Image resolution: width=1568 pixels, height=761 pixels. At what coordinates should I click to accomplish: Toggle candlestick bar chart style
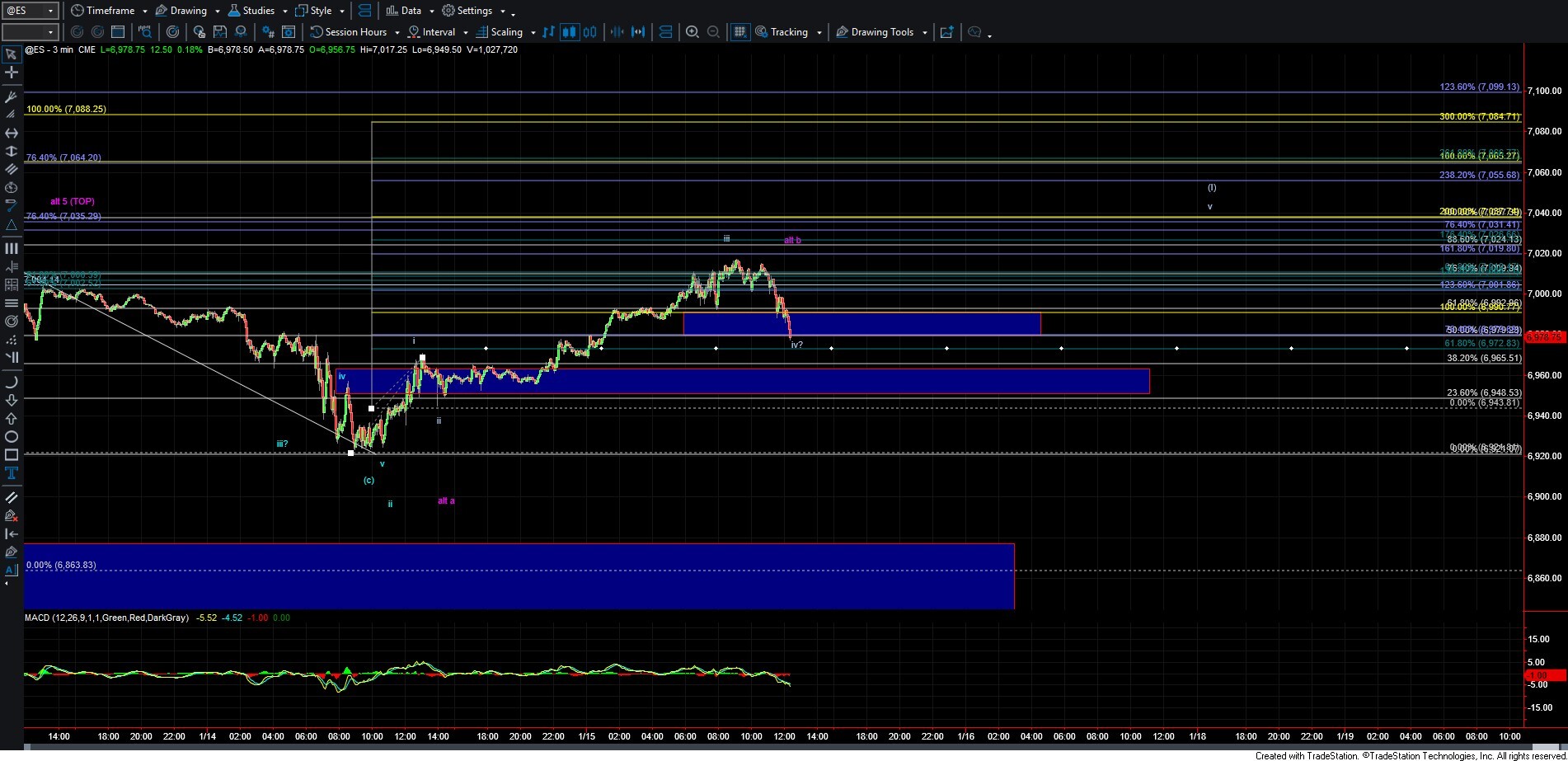point(569,32)
